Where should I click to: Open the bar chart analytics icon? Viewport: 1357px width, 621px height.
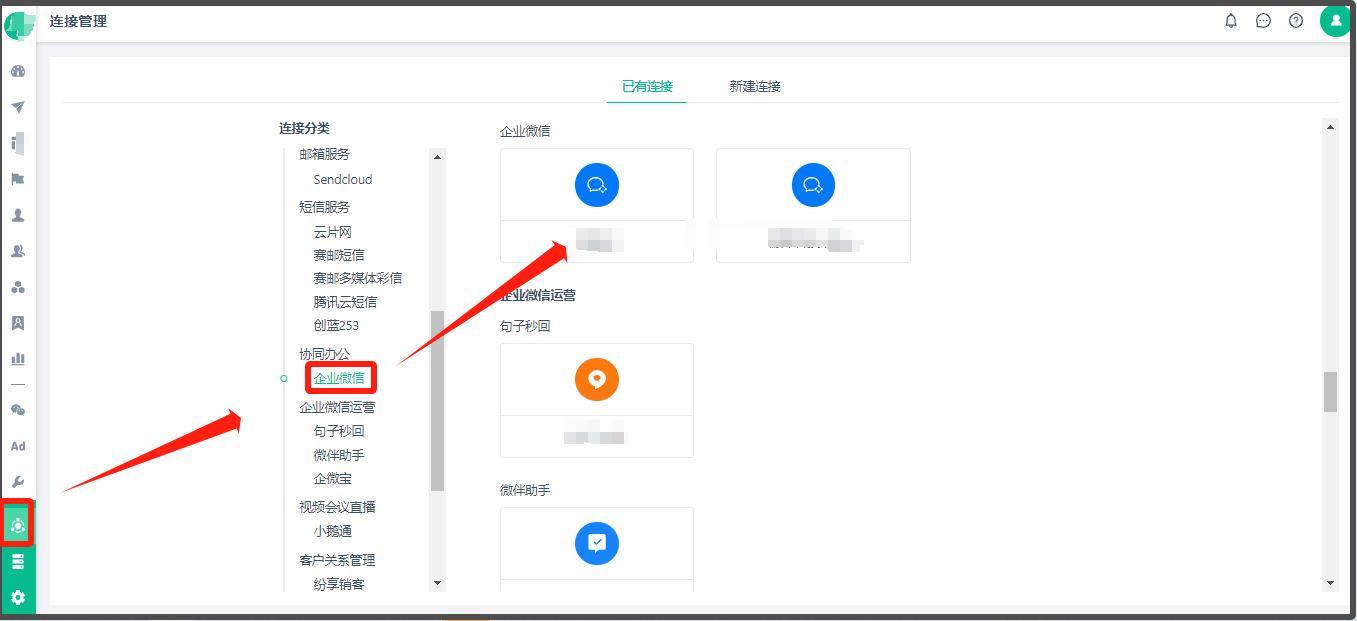point(18,358)
